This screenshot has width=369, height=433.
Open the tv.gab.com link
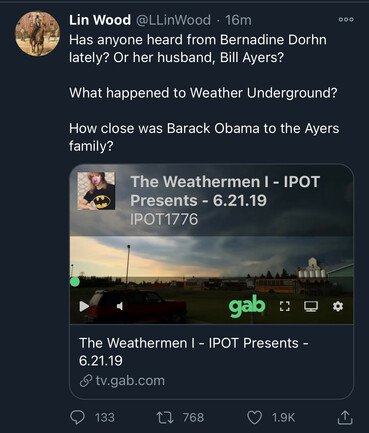click(122, 380)
